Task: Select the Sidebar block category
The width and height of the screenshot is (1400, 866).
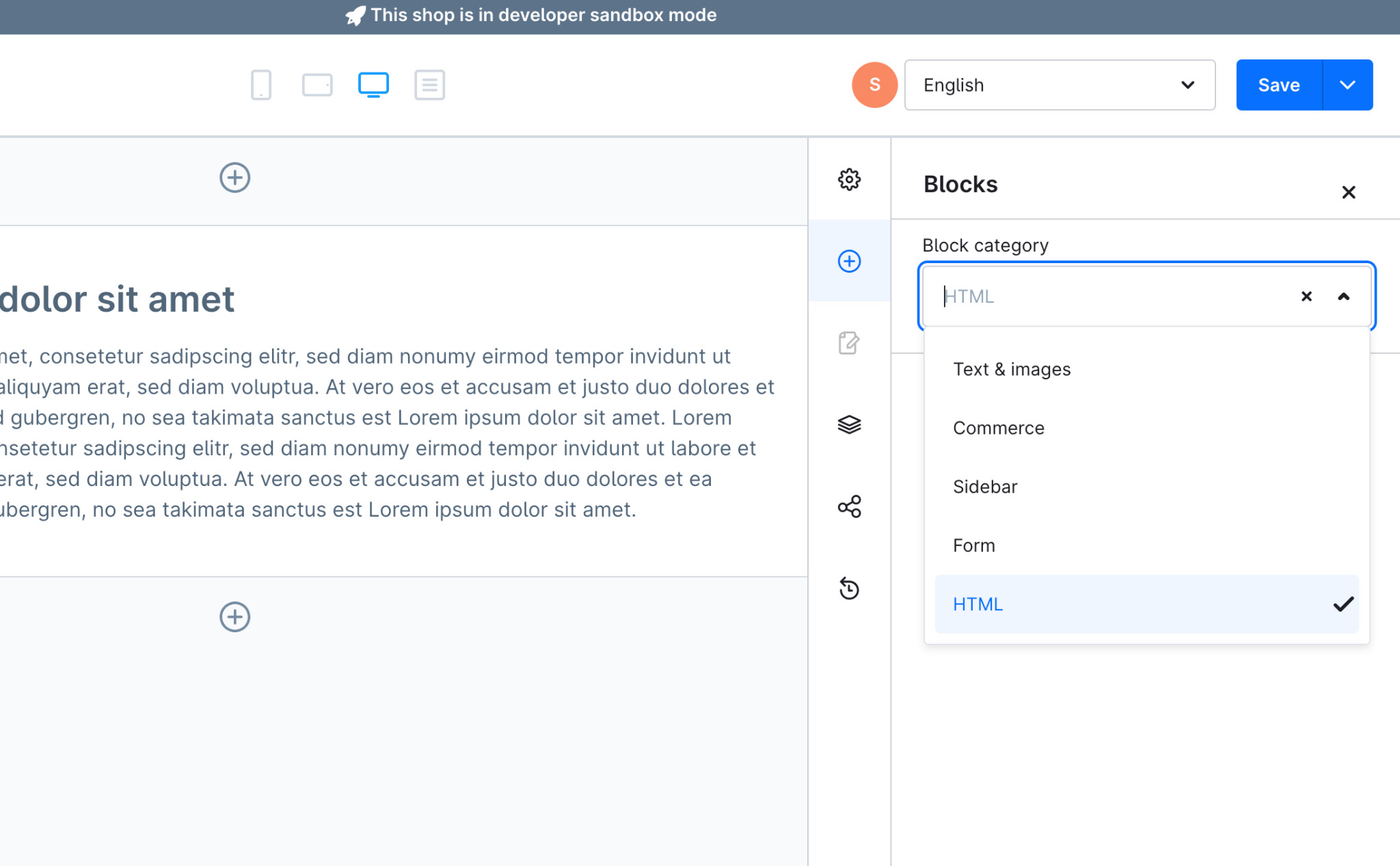Action: click(984, 487)
